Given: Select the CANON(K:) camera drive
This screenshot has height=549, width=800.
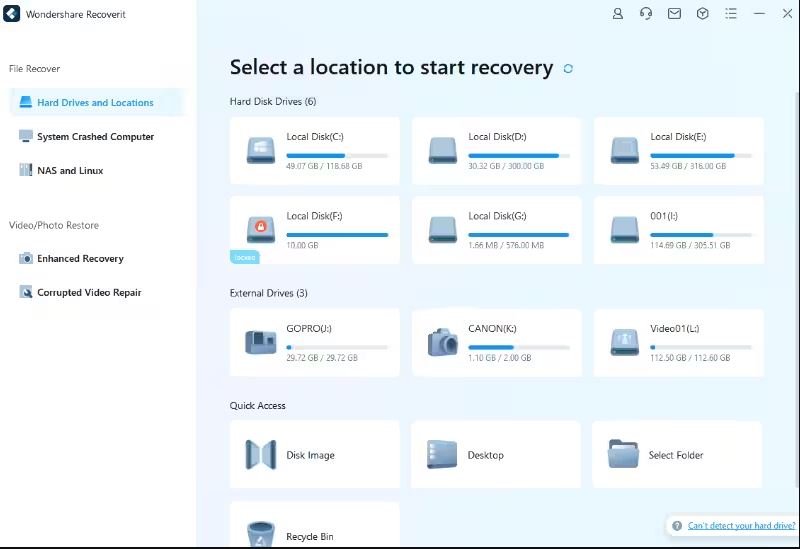Looking at the screenshot, I should tap(496, 342).
